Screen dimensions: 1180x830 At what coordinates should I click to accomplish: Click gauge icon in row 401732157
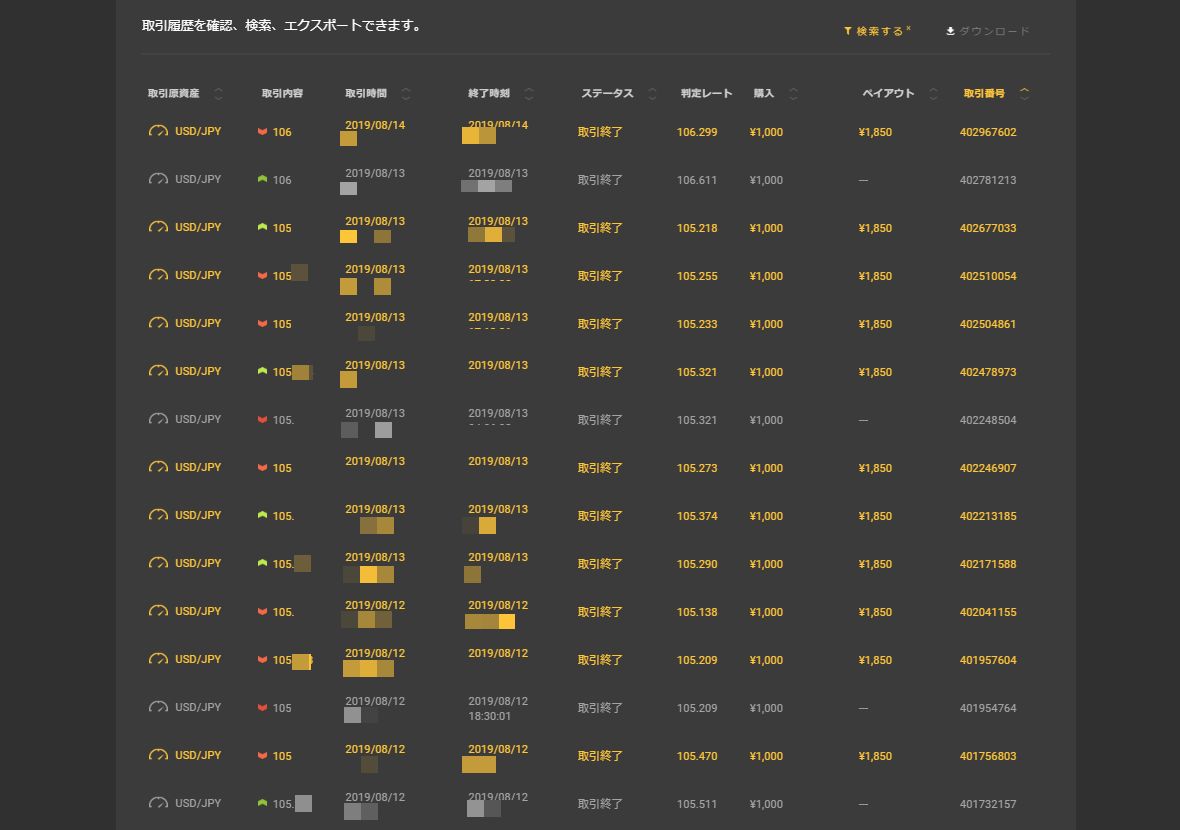[158, 803]
